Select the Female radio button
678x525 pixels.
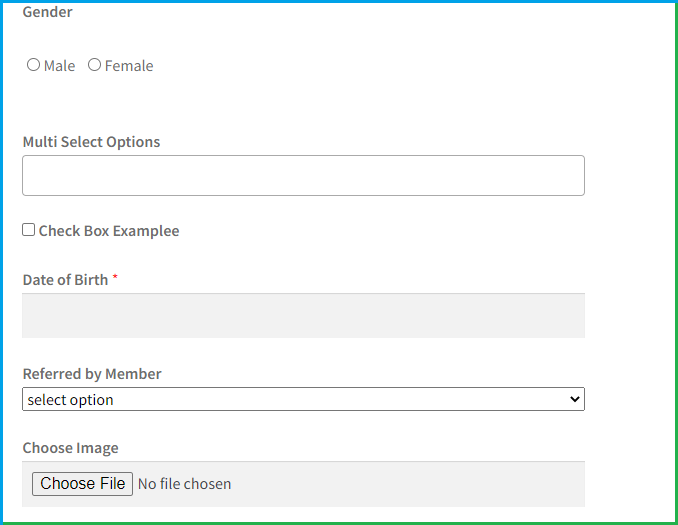click(x=94, y=65)
